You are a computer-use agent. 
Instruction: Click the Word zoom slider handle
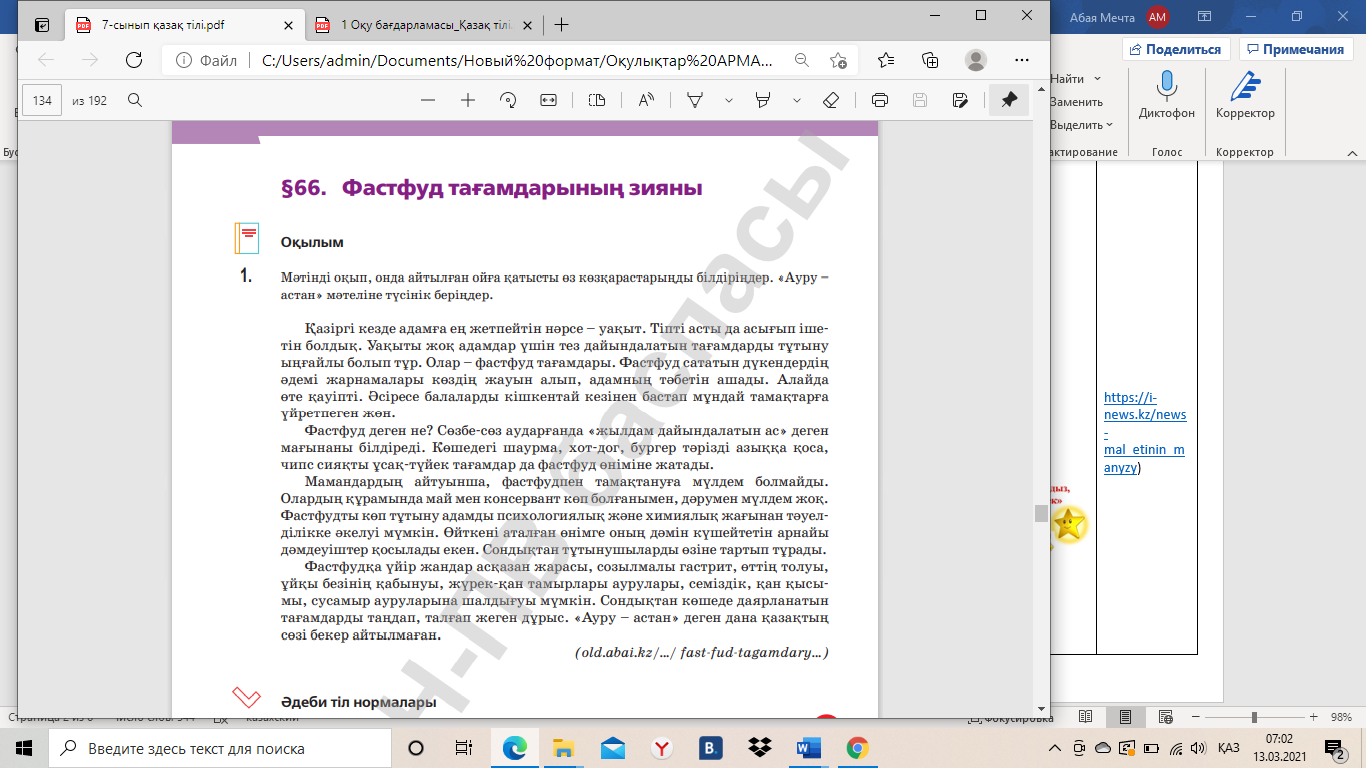[x=1254, y=718]
